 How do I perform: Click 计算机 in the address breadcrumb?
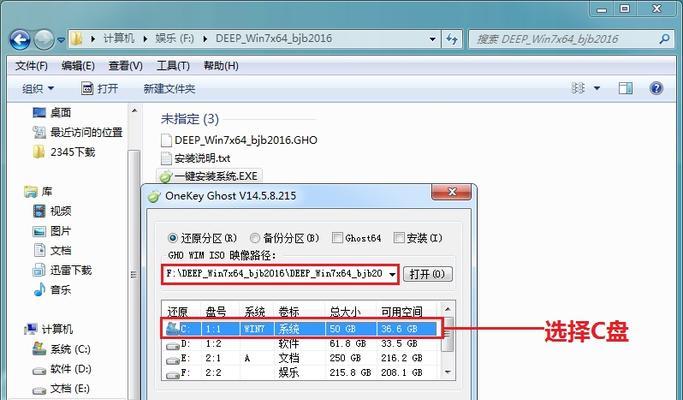click(118, 39)
